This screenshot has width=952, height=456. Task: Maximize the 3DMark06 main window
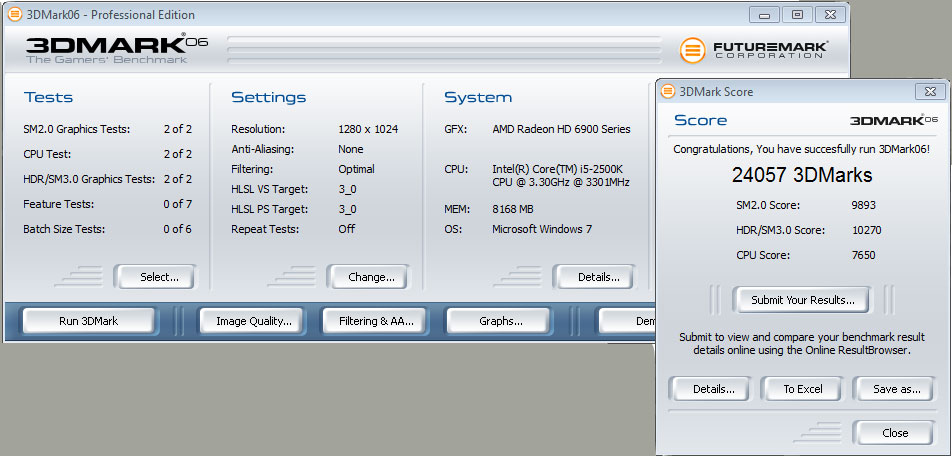pyautogui.click(x=797, y=15)
